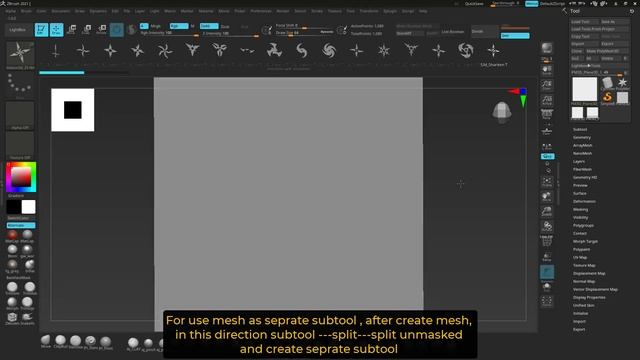Expand the Subtool subpalette

tap(580, 129)
